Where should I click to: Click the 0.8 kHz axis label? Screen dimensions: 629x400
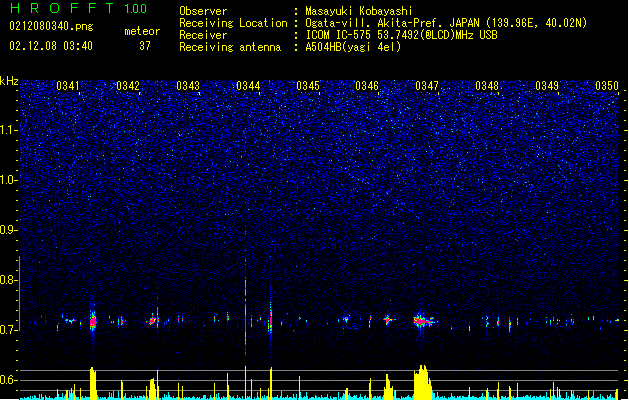click(9, 280)
